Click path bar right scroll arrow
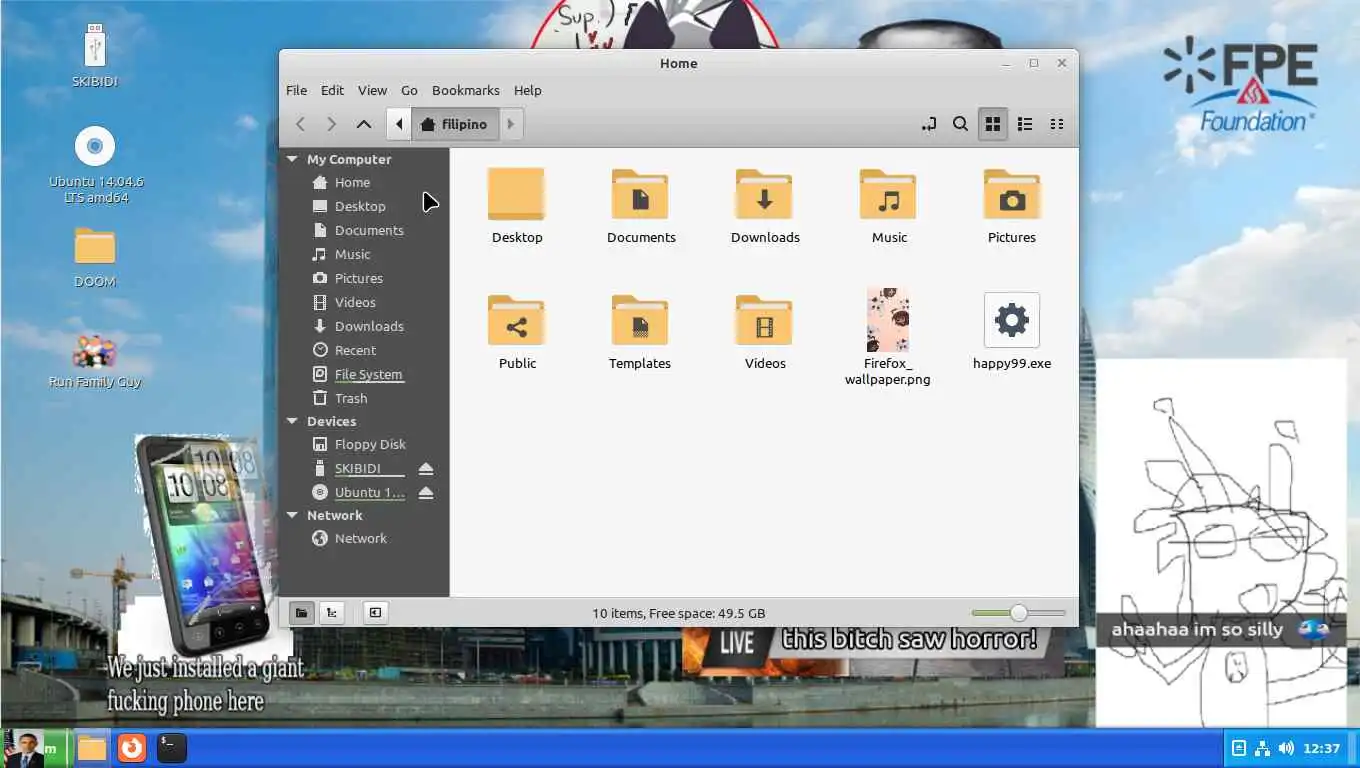Screen dimensions: 1360x768 (x=511, y=124)
